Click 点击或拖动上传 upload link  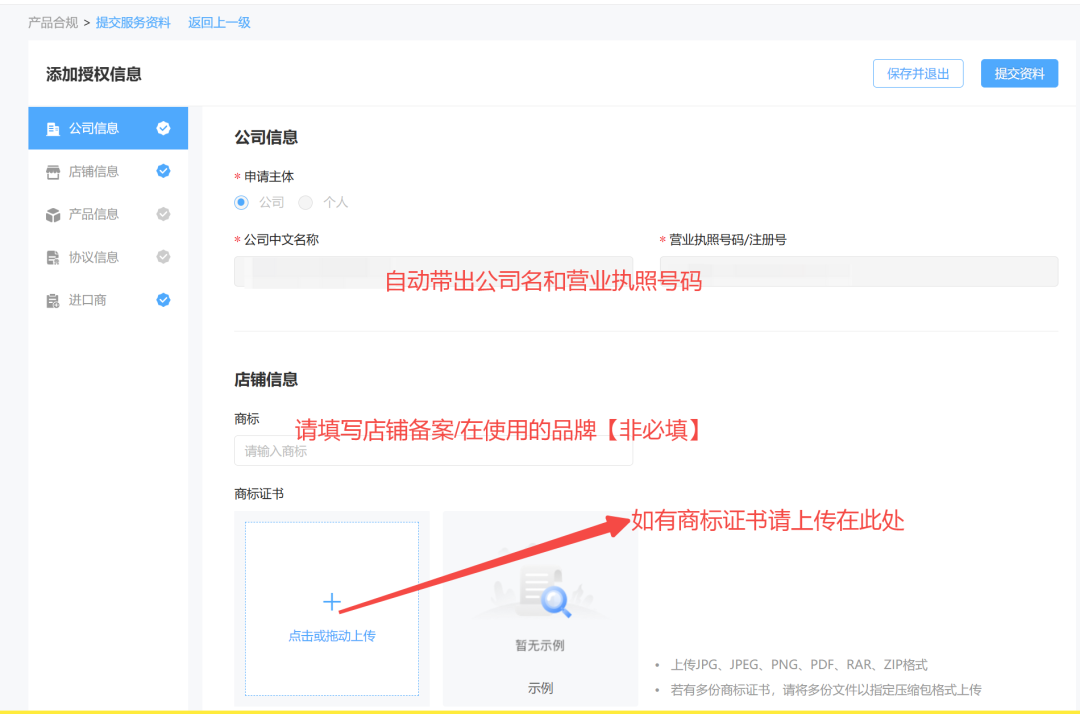[332, 636]
